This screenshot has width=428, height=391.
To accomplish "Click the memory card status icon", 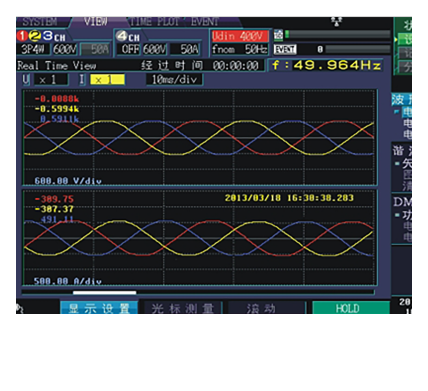I will pos(278,35).
